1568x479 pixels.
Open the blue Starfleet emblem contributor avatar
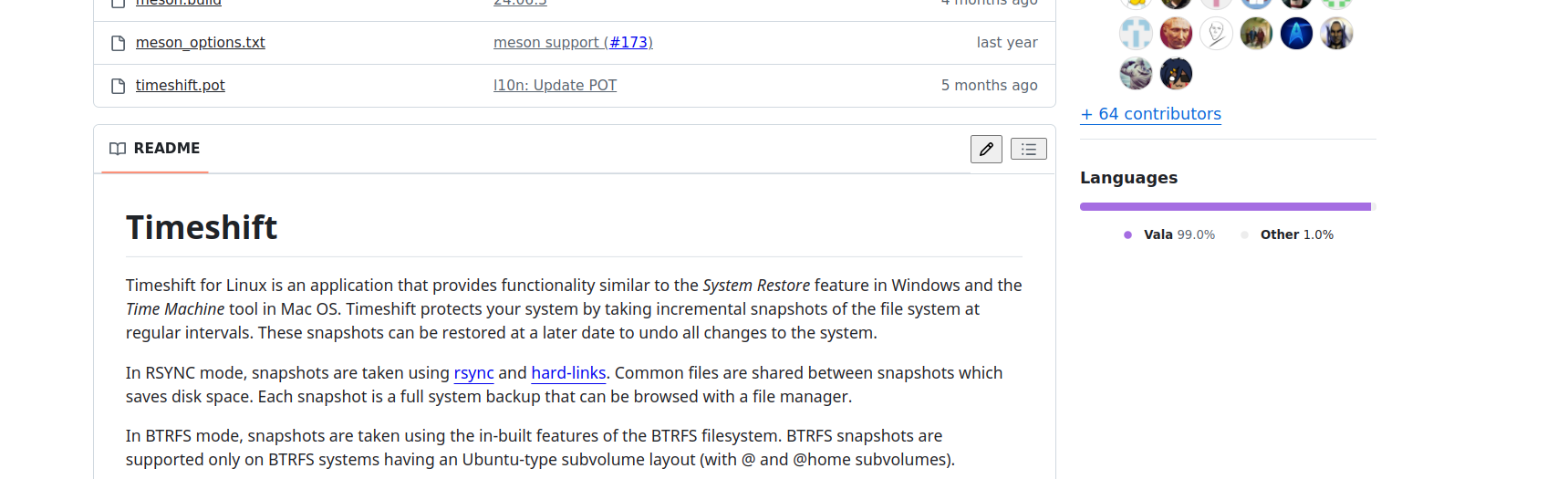(x=1296, y=34)
